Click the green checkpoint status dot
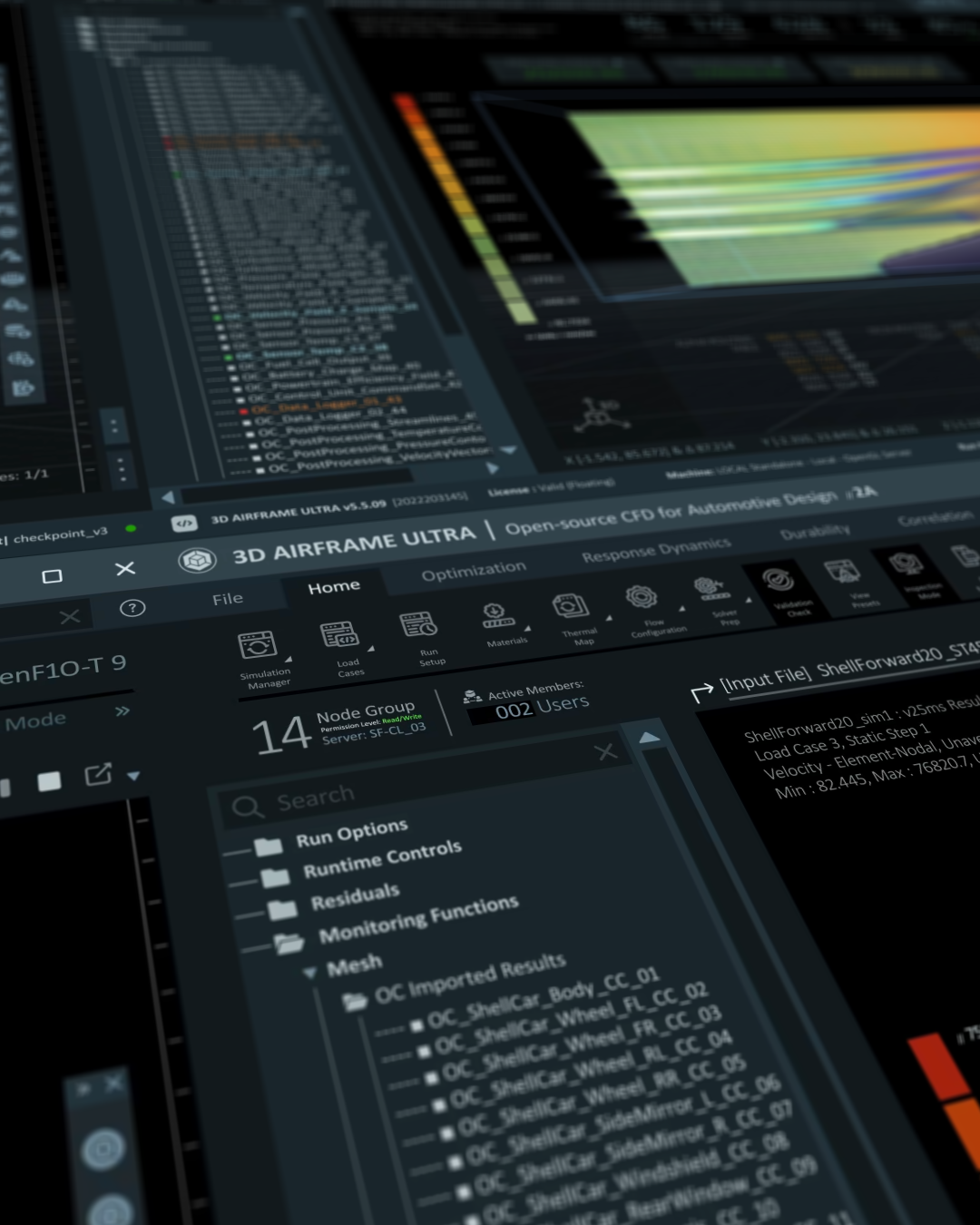This screenshot has width=980, height=1225. point(131,528)
